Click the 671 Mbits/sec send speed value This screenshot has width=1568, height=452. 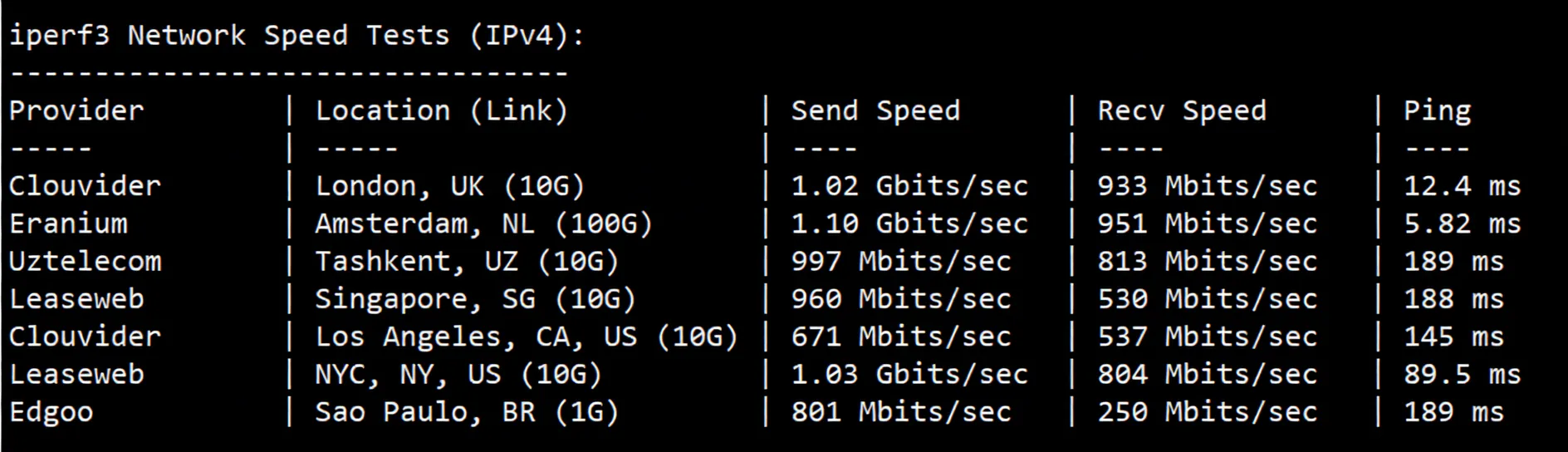pyautogui.click(x=901, y=337)
